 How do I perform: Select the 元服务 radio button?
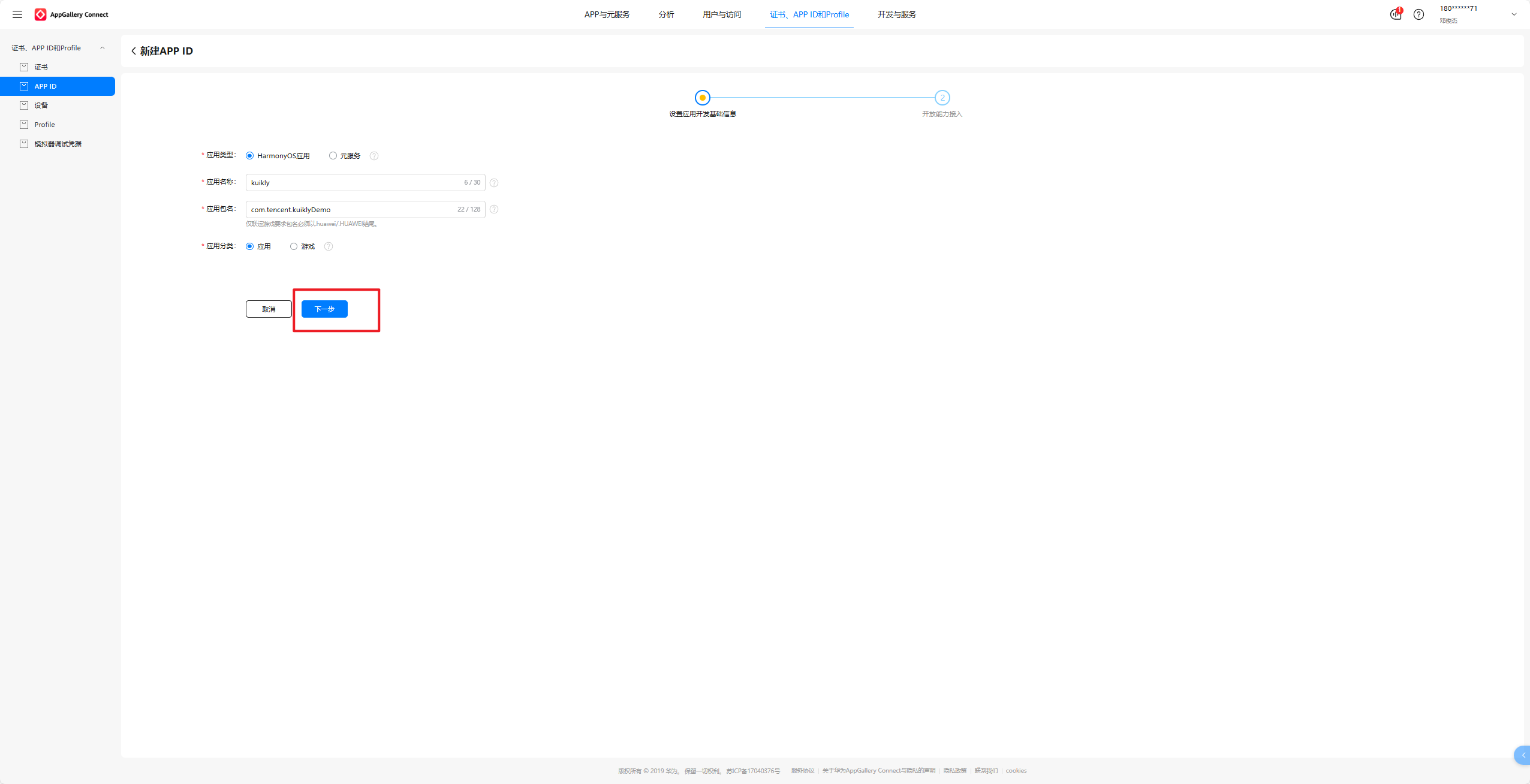coord(333,156)
